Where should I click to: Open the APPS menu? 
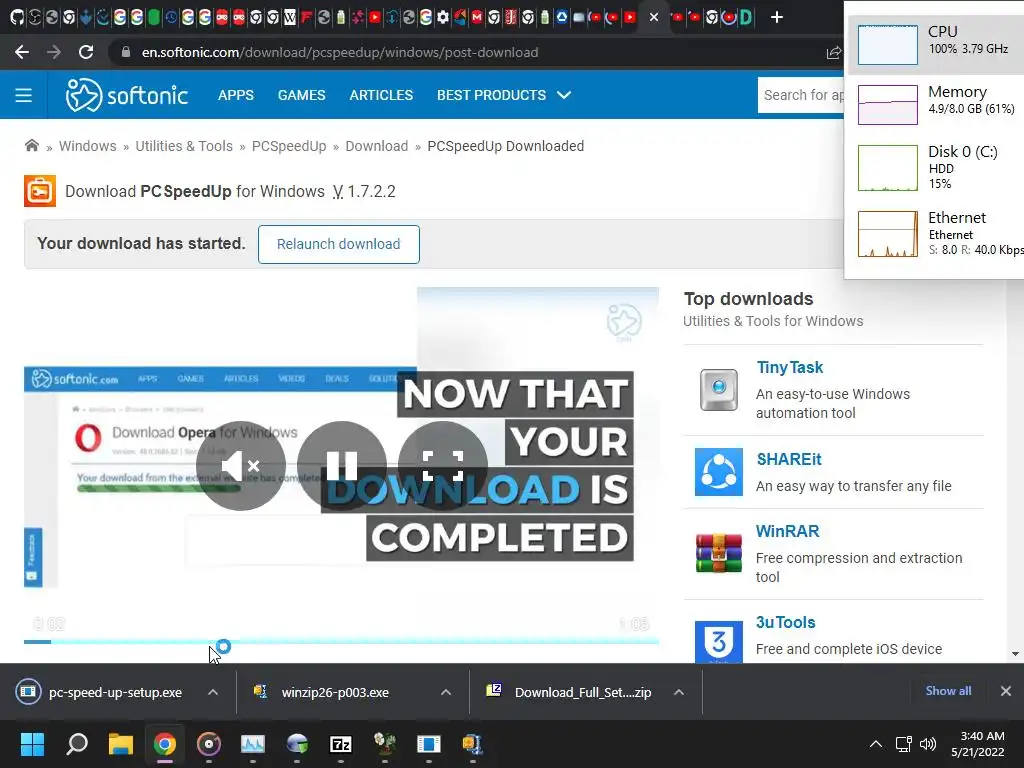coord(236,95)
